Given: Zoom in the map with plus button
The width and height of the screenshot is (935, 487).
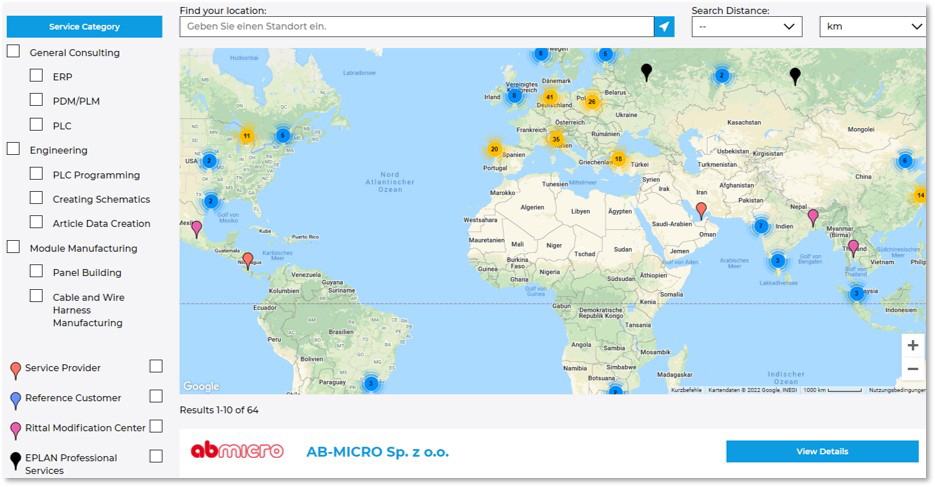Looking at the screenshot, I should click(912, 345).
